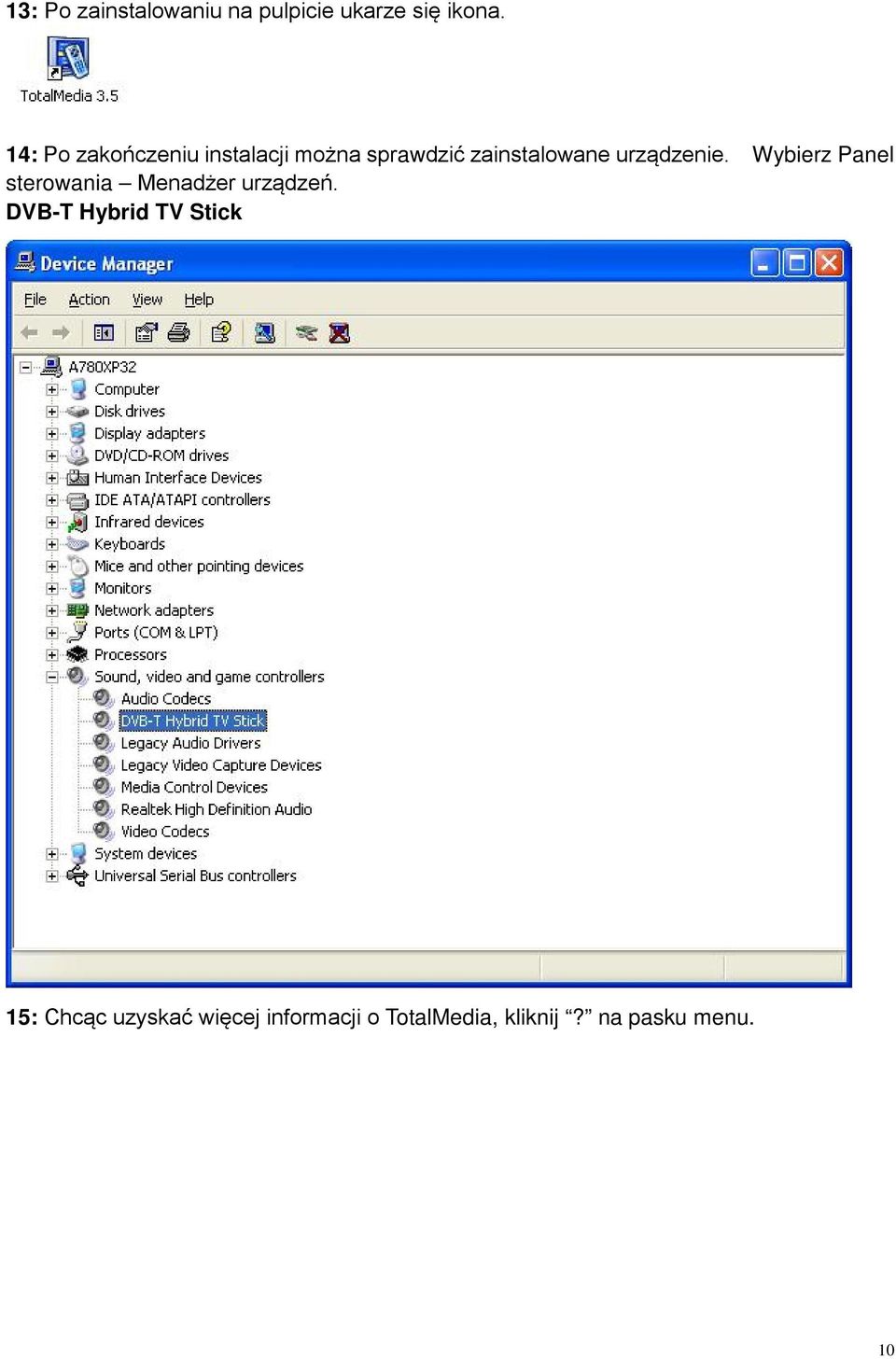The width and height of the screenshot is (896, 1359).
Task: Click the Disk drives category icon
Action: point(78,412)
